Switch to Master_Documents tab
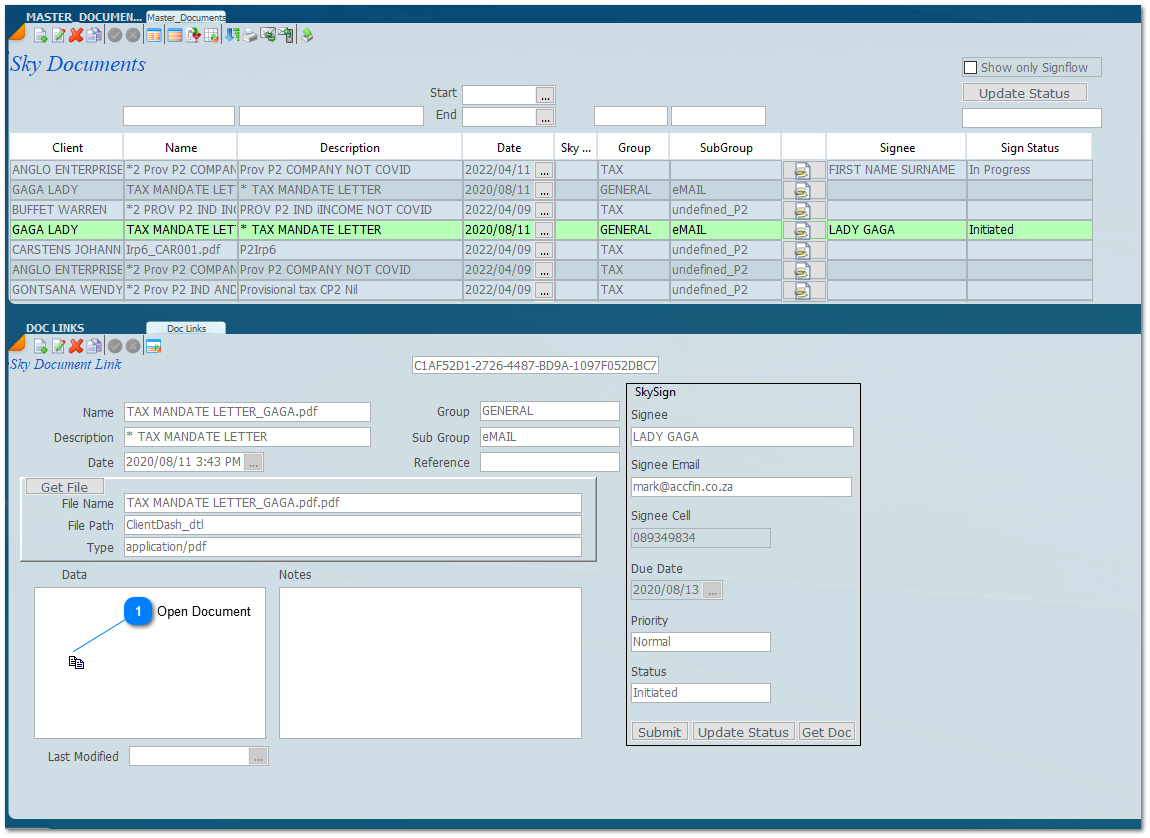Screen dimensions: 1150x838 [x=186, y=17]
